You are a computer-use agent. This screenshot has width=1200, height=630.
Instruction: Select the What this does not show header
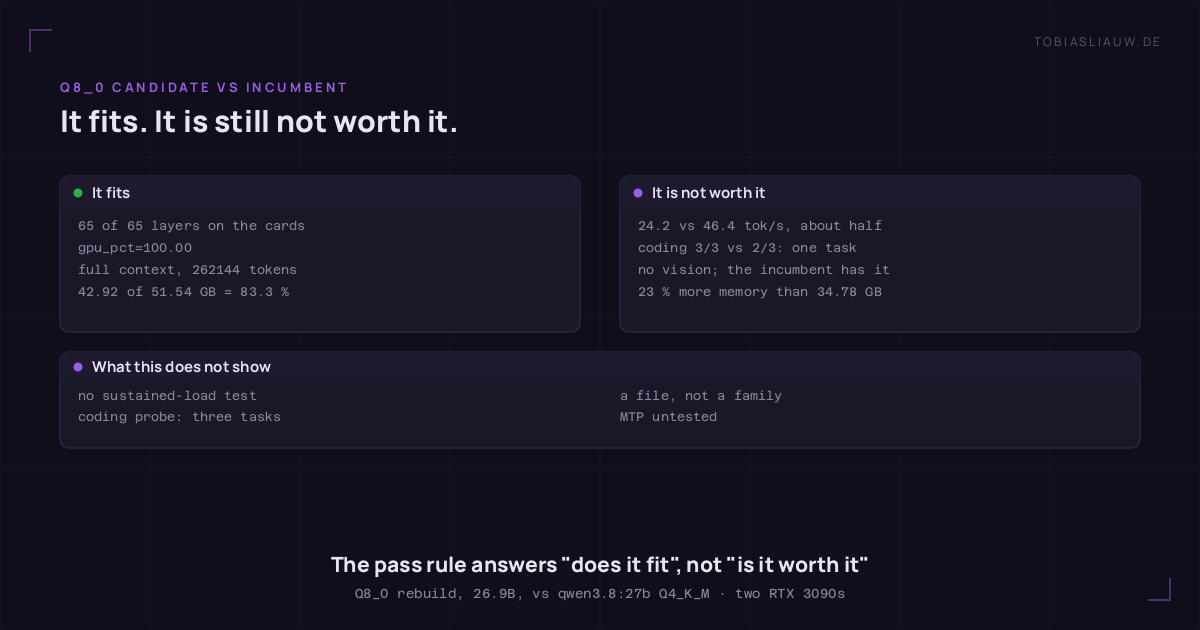pos(600,367)
